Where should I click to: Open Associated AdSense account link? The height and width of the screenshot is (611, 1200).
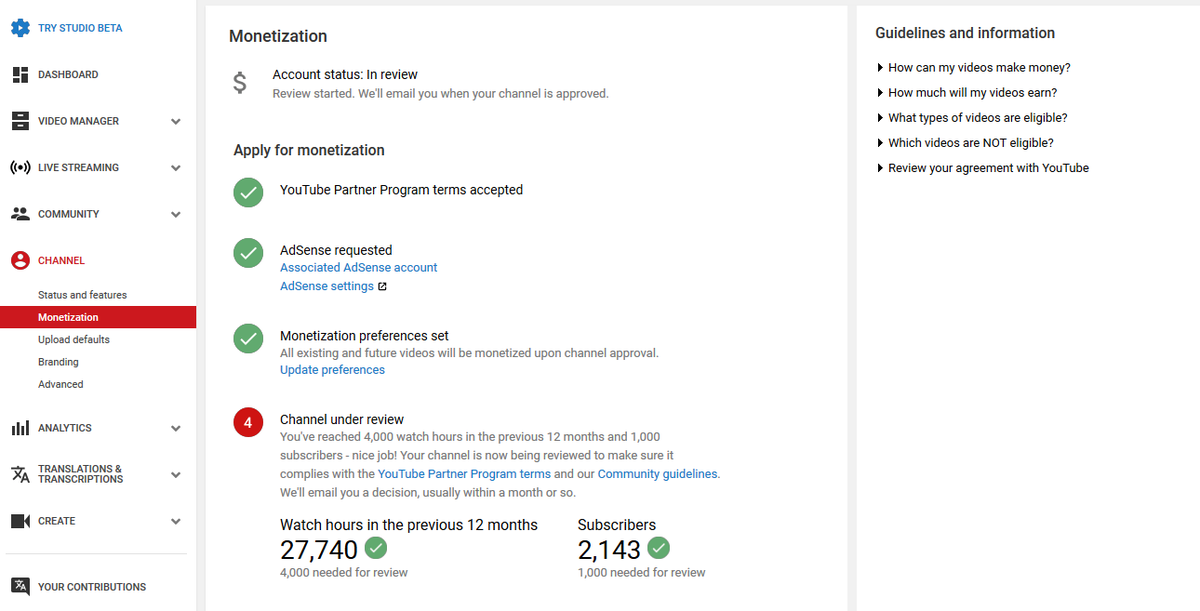pyautogui.click(x=359, y=268)
